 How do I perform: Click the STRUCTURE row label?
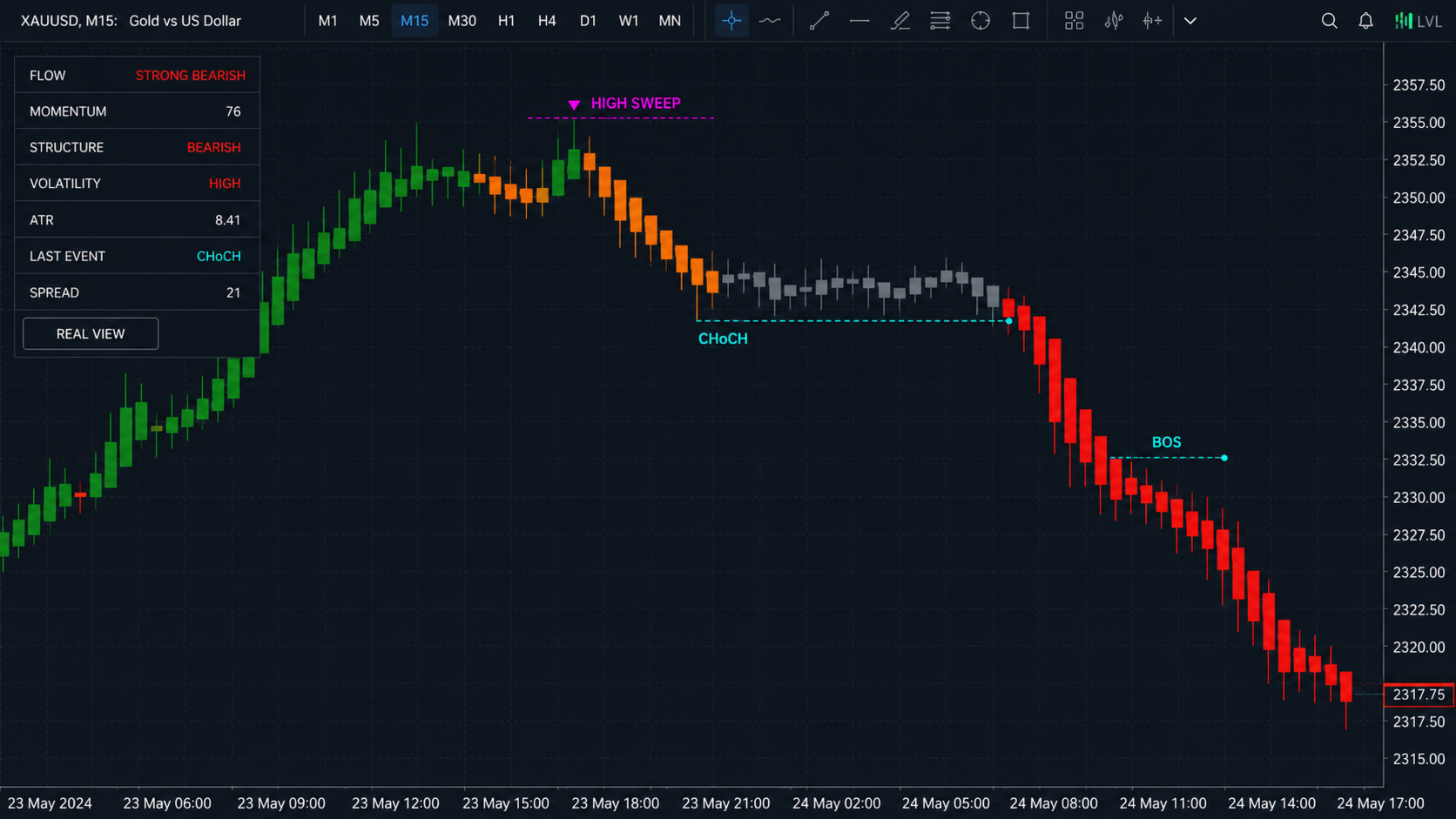[66, 148]
